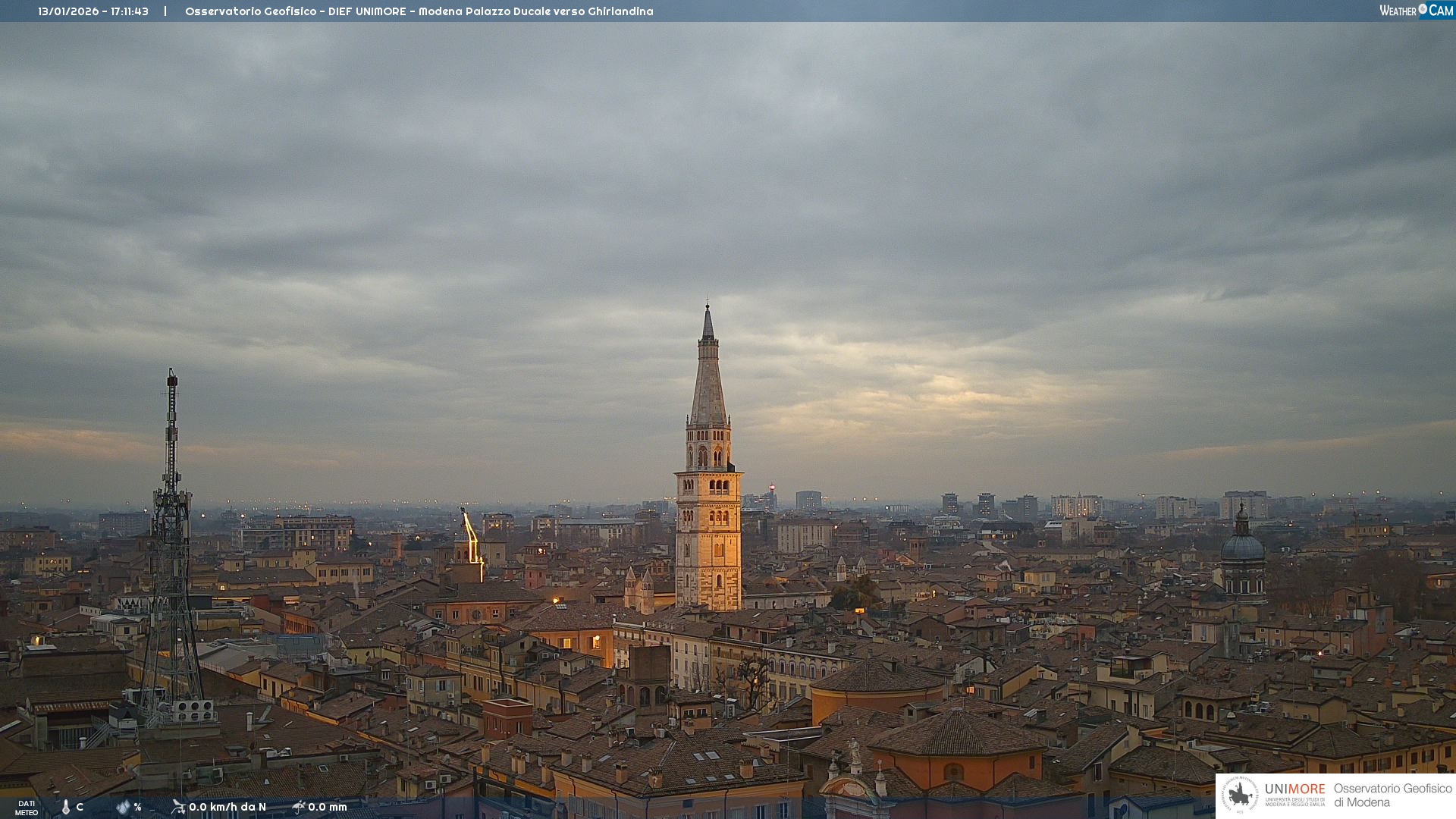Click the wind speed icon
Viewport: 1456px width, 819px height.
[178, 807]
